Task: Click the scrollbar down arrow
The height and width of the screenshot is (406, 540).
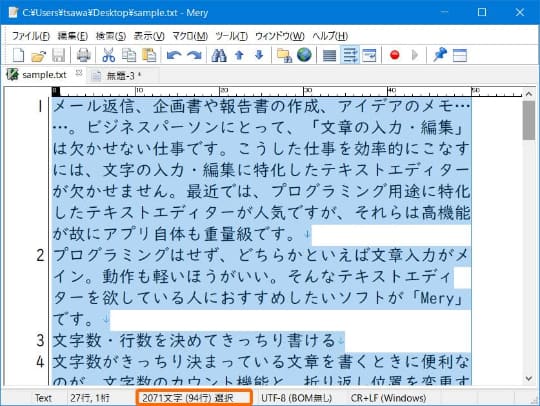Action: (x=529, y=378)
